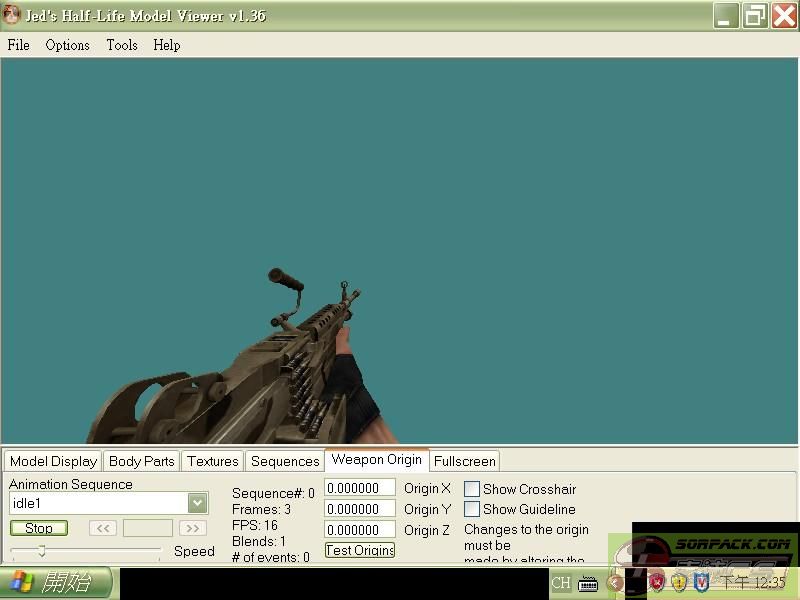Switch to the Fullscreen tab
Image resolution: width=800 pixels, height=600 pixels.
[464, 461]
